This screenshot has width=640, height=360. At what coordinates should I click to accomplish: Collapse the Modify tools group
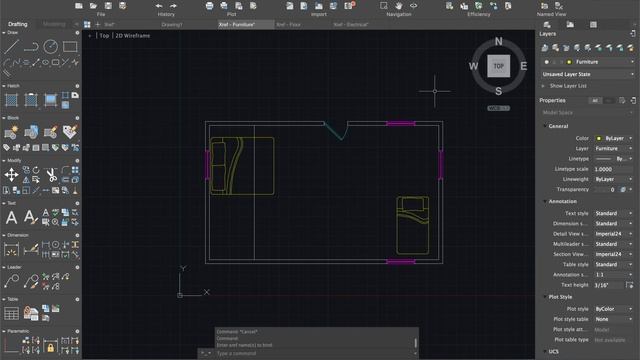click(4, 161)
